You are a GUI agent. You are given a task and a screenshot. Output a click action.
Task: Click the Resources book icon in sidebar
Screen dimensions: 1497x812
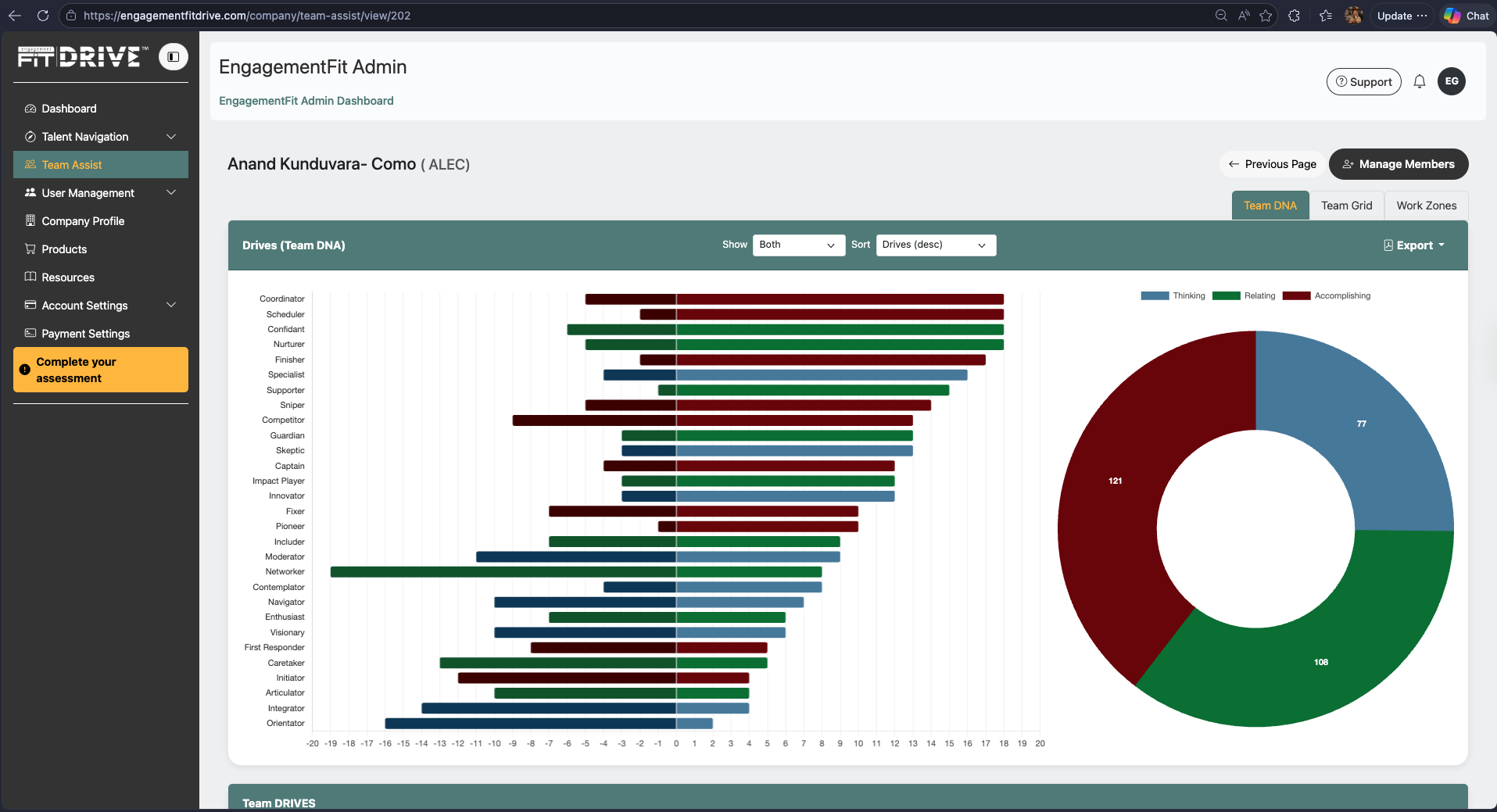coord(30,277)
